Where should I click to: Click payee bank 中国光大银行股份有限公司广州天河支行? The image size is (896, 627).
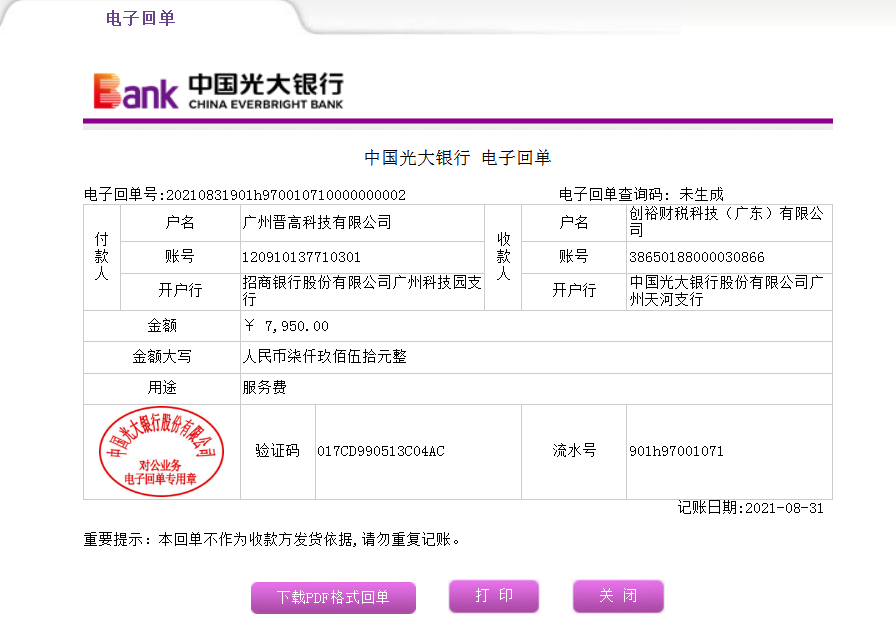click(726, 290)
